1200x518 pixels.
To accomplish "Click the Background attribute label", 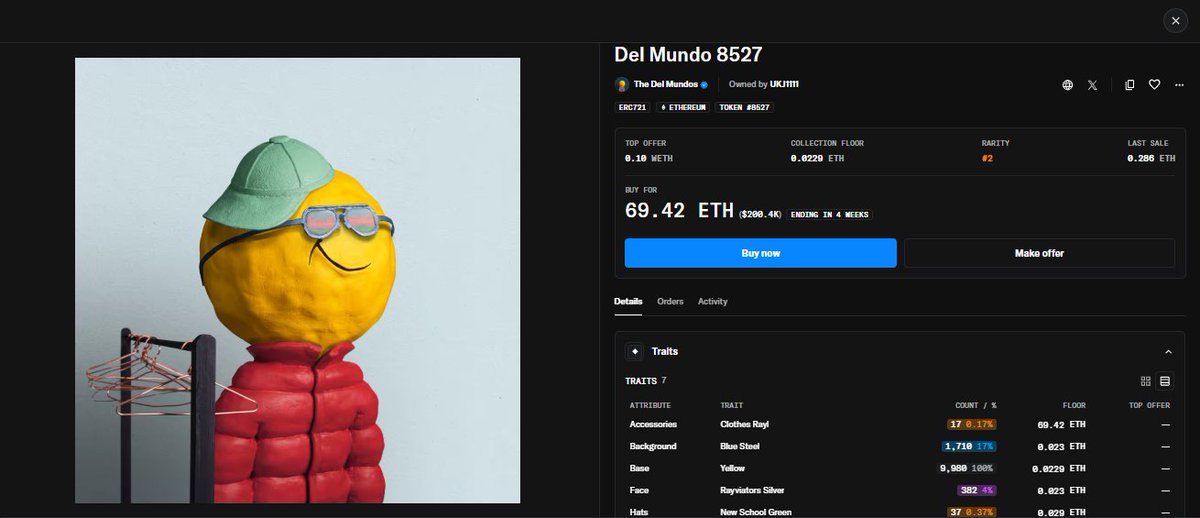I will click(653, 446).
